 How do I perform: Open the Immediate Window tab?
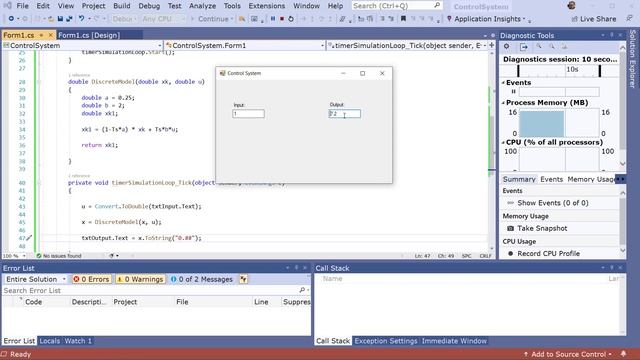(x=454, y=341)
